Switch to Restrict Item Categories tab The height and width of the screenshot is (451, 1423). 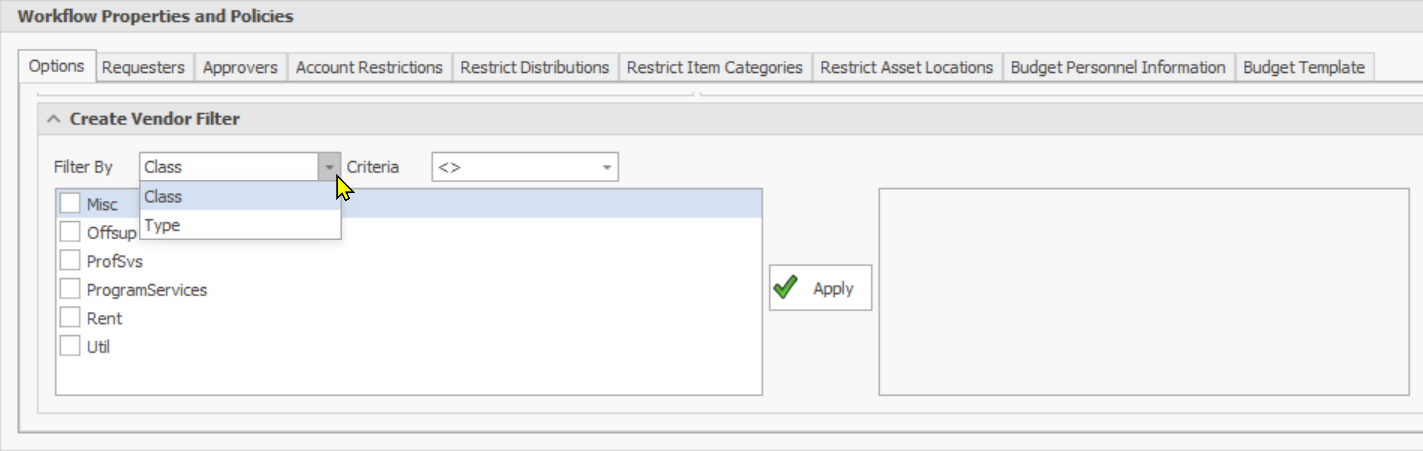pyautogui.click(x=714, y=67)
